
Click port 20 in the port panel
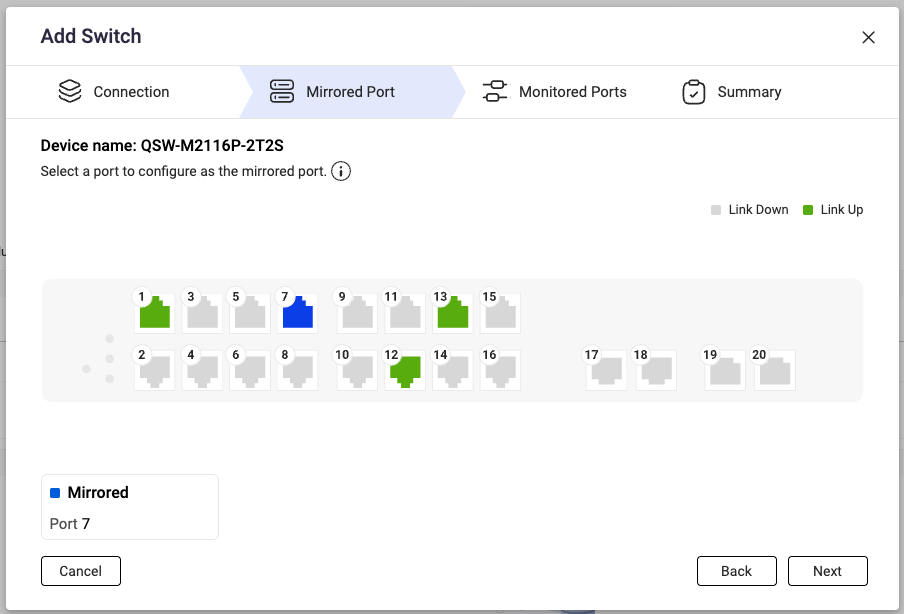(774, 369)
